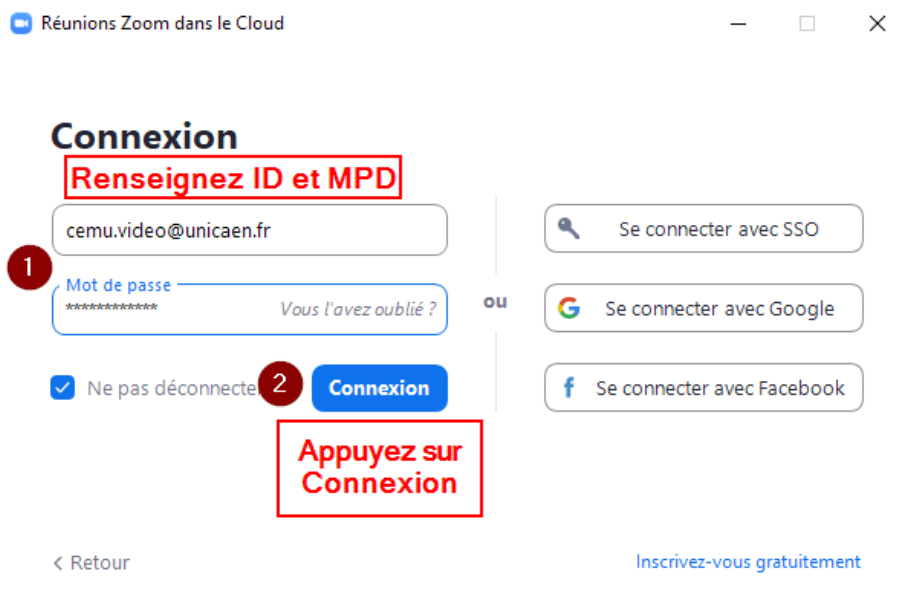Uncheck the Ne pas déconnecter checkbox

[63, 388]
